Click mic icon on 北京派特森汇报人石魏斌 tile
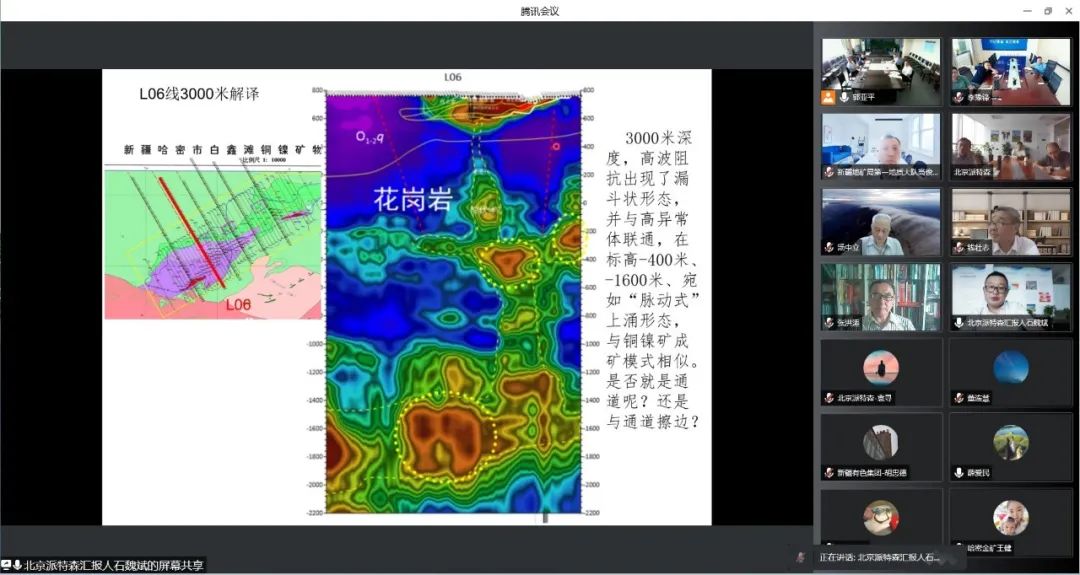Viewport: 1080px width, 575px height. (958, 322)
